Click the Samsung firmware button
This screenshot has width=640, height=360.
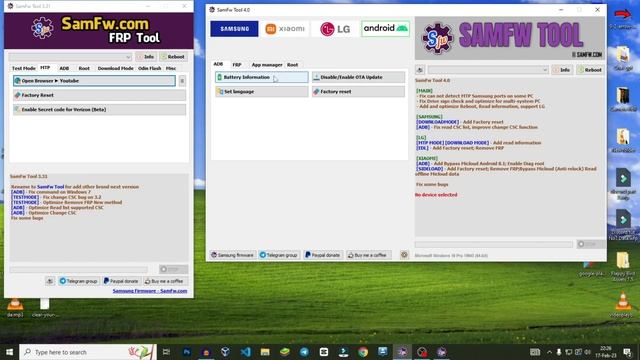click(233, 255)
